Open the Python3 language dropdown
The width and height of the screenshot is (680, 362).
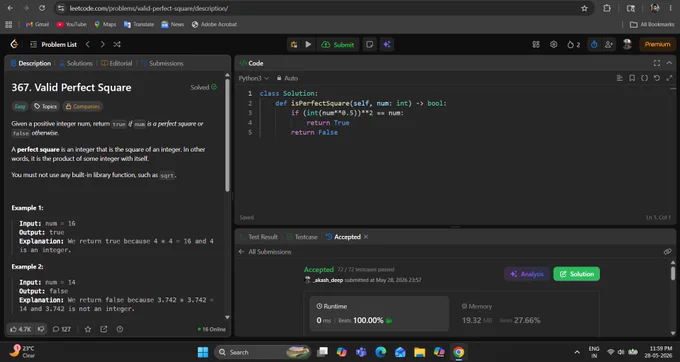(x=254, y=78)
